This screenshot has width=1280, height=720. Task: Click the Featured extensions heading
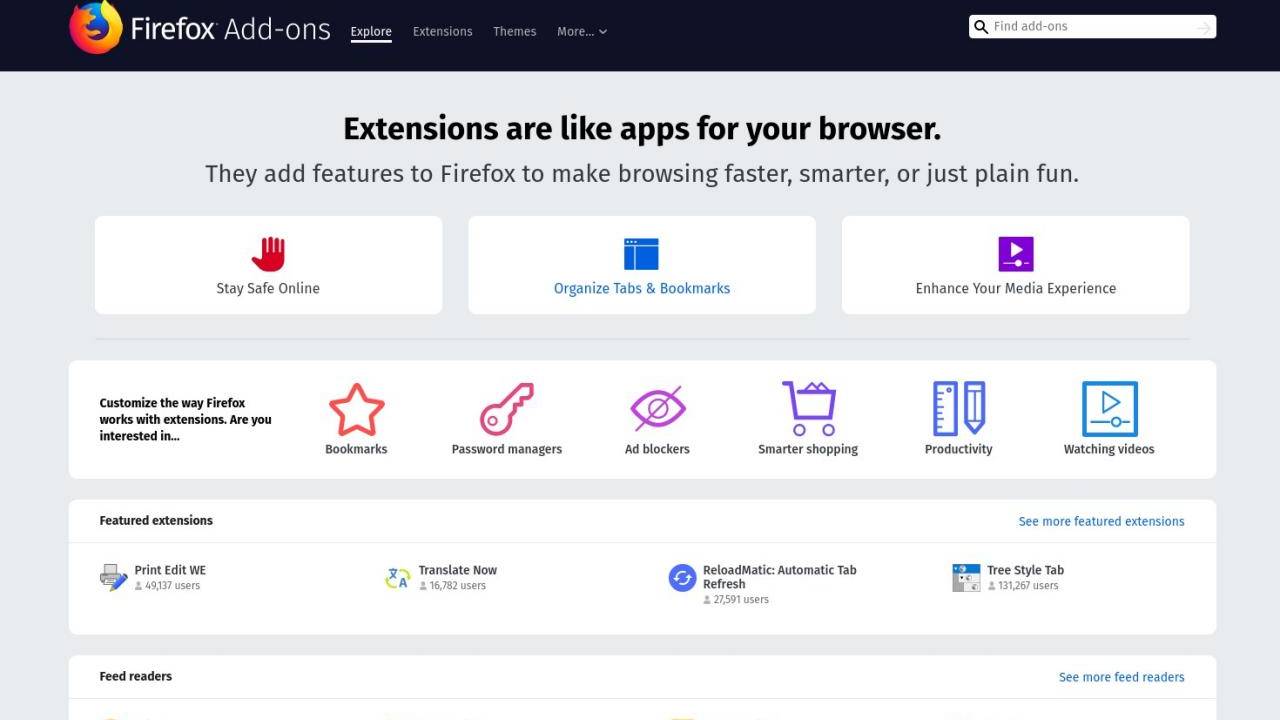click(x=156, y=520)
